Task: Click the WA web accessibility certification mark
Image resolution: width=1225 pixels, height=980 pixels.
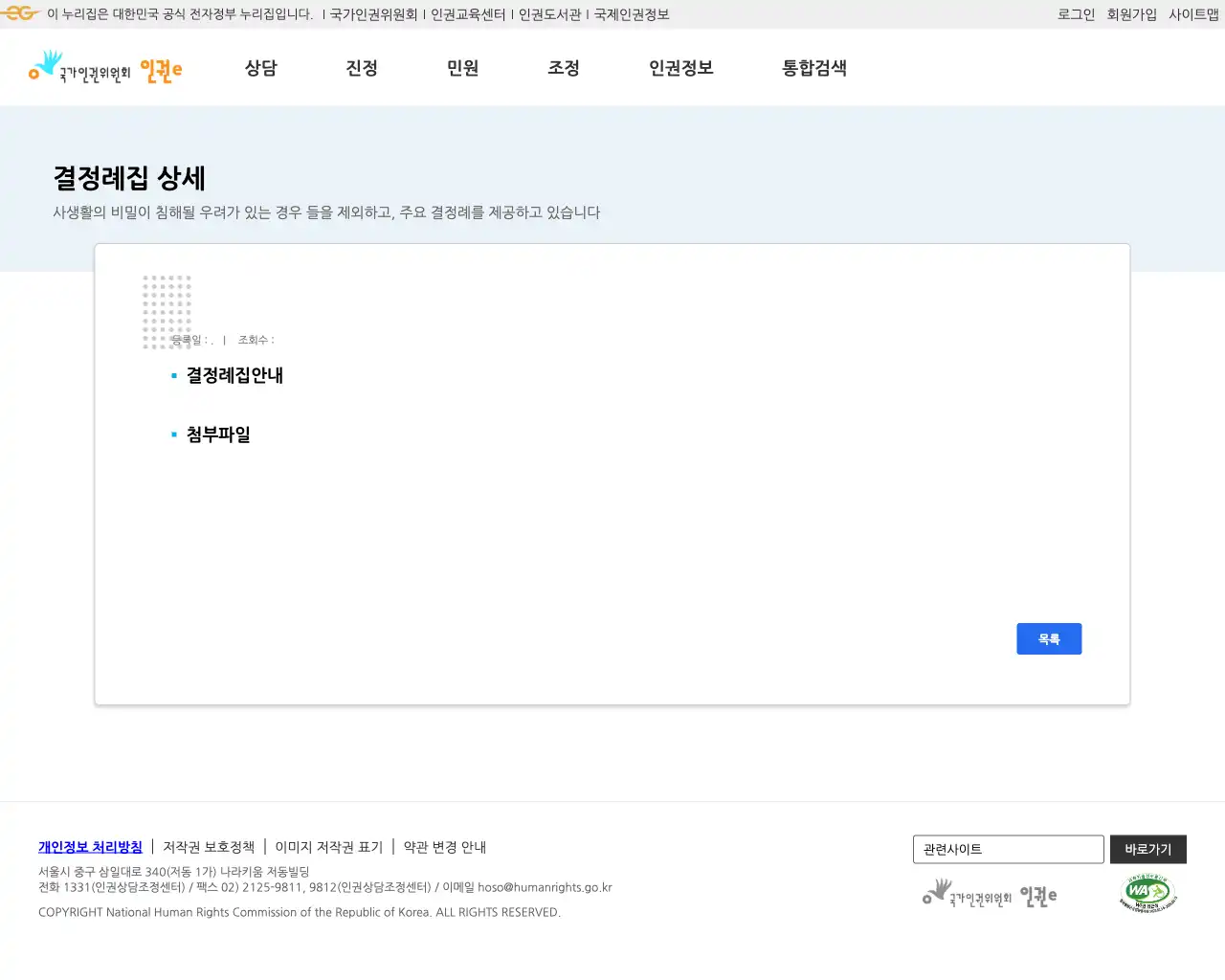Action: (x=1147, y=893)
